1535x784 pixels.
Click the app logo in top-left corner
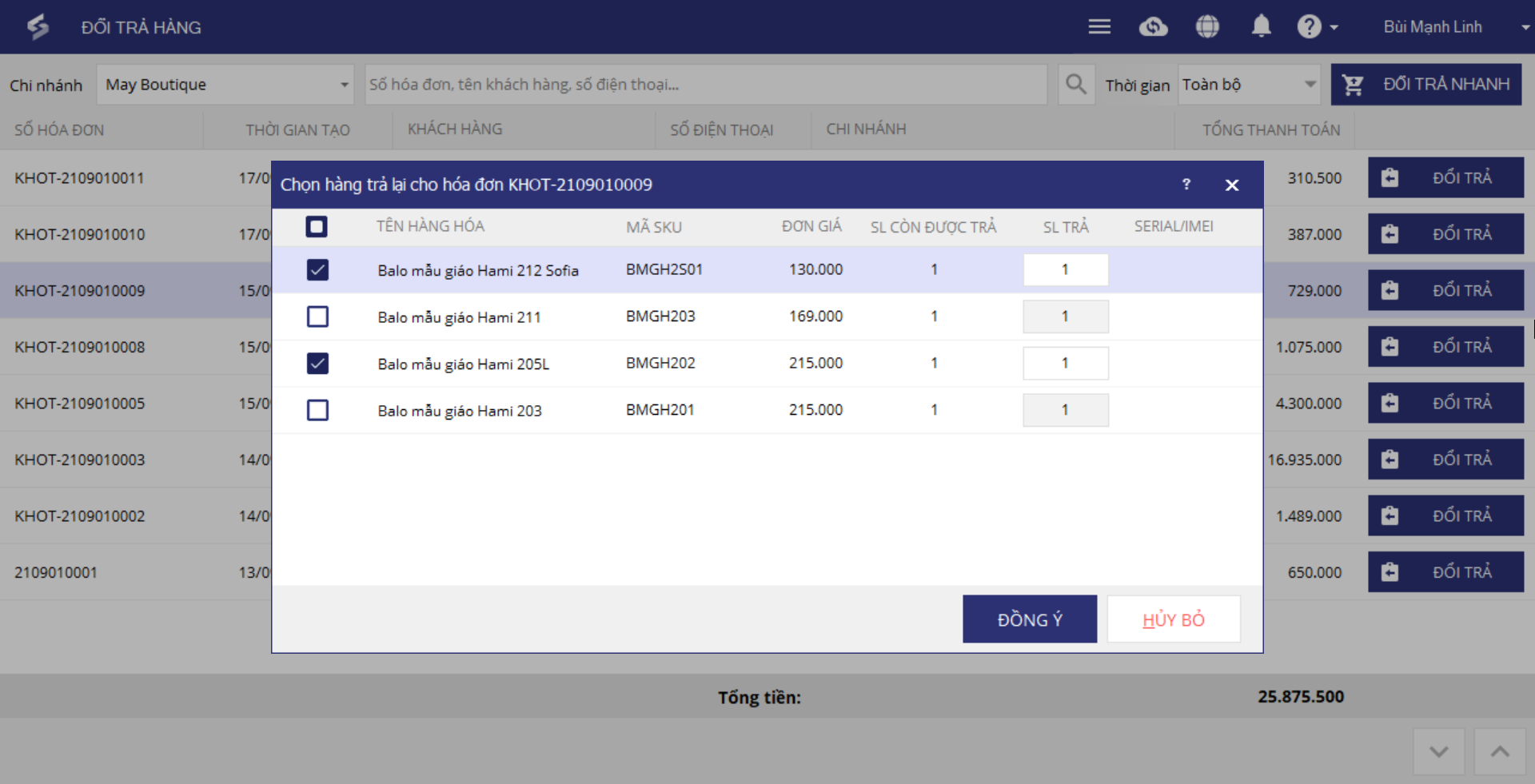(x=38, y=27)
